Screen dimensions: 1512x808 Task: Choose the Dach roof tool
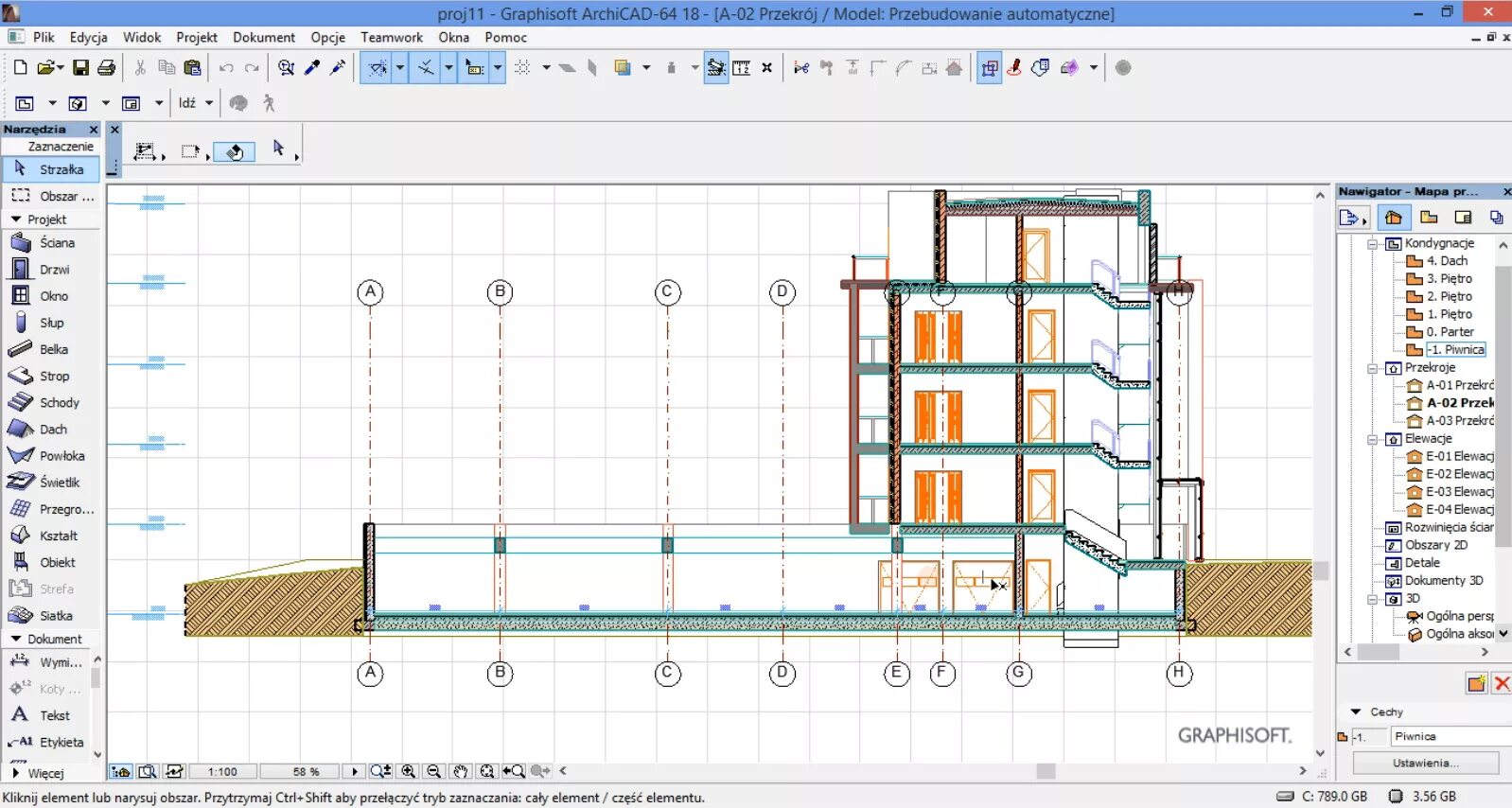(52, 430)
